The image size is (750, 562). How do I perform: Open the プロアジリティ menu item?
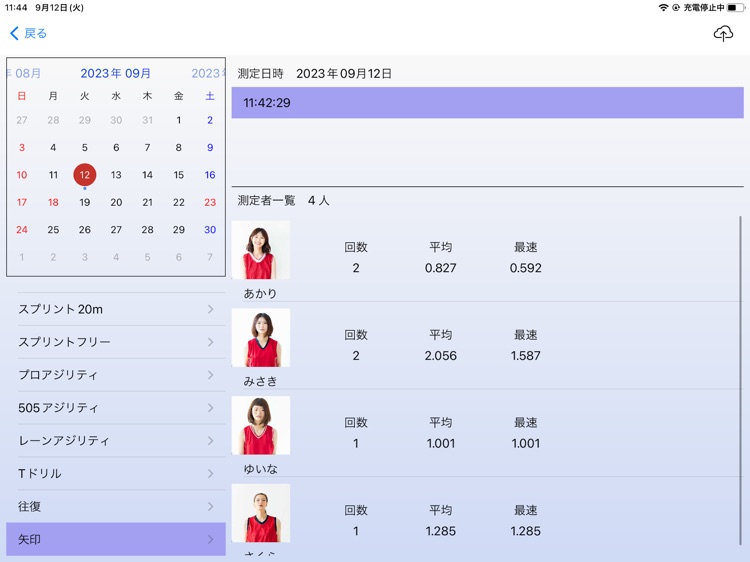coord(116,375)
